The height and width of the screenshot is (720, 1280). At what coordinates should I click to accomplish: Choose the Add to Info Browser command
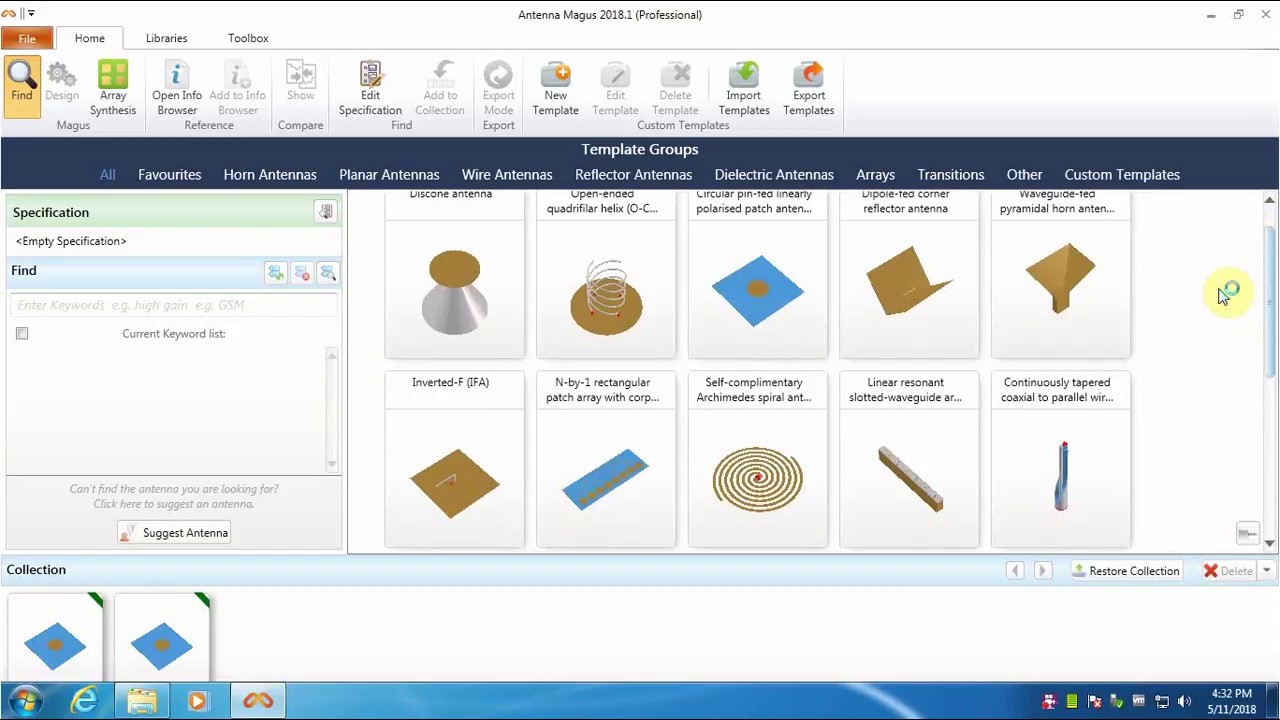238,88
